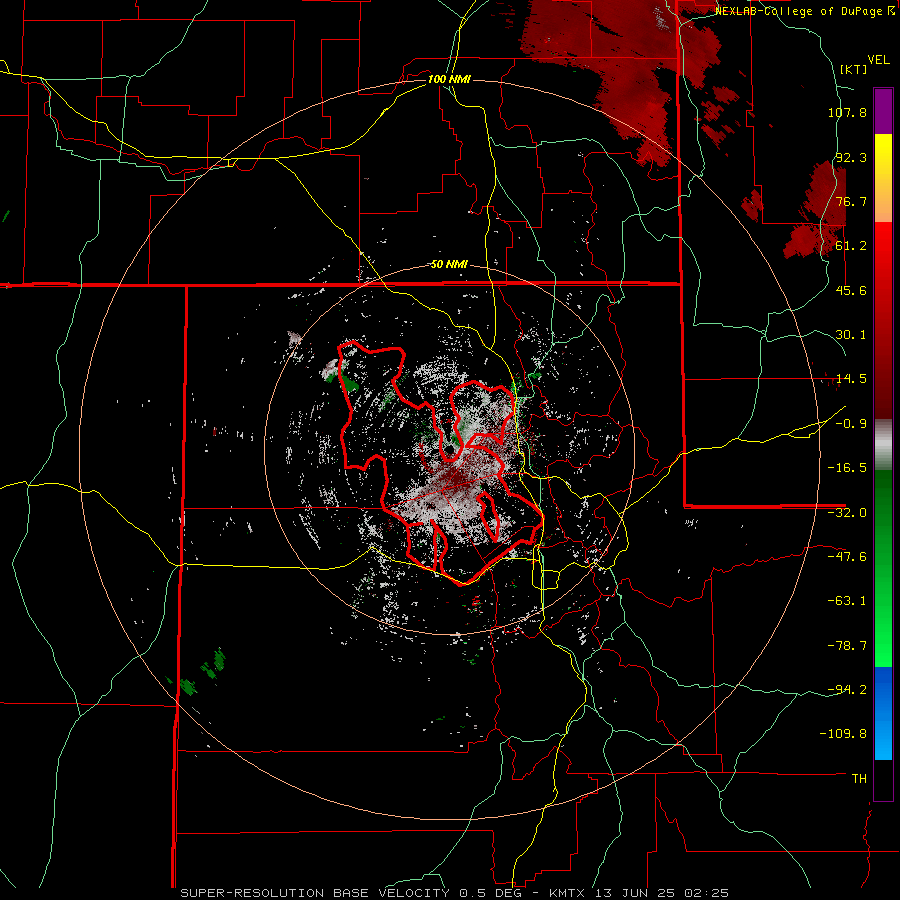Click the gray near-zero segment of the color bar
The height and width of the screenshot is (900, 900).
[883, 445]
